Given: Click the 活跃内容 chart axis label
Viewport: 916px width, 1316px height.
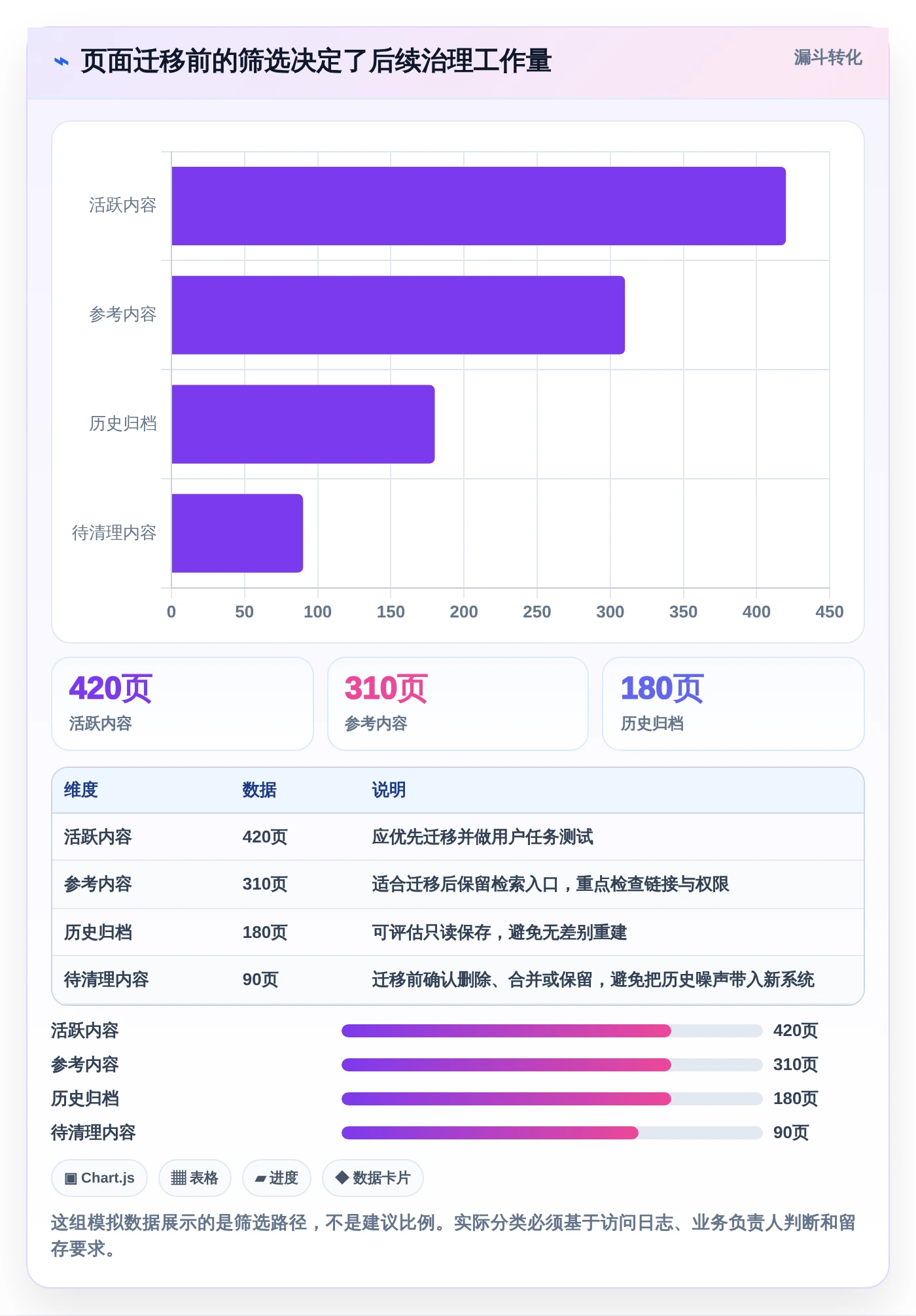Looking at the screenshot, I should point(123,205).
